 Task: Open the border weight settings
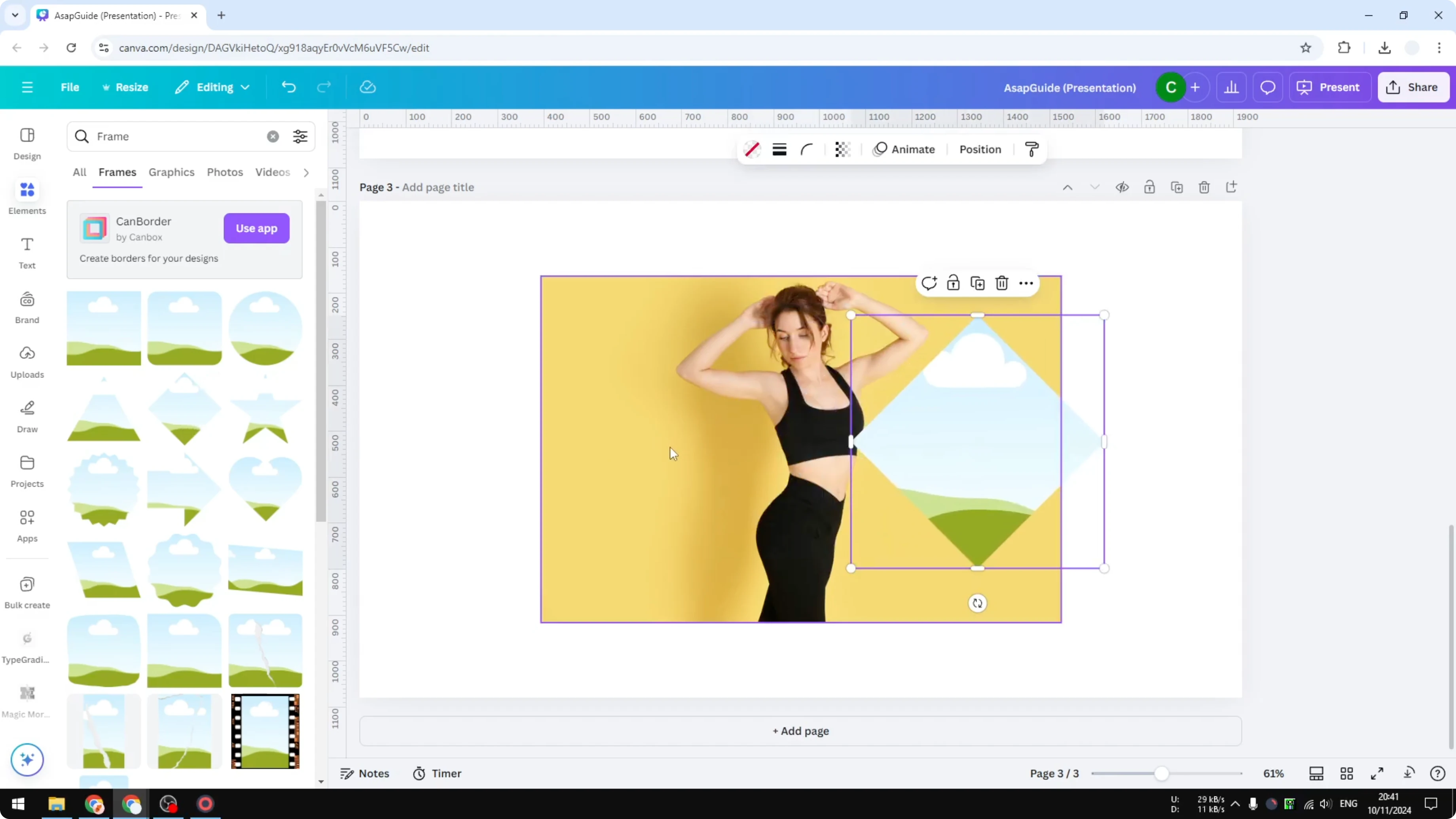point(779,149)
